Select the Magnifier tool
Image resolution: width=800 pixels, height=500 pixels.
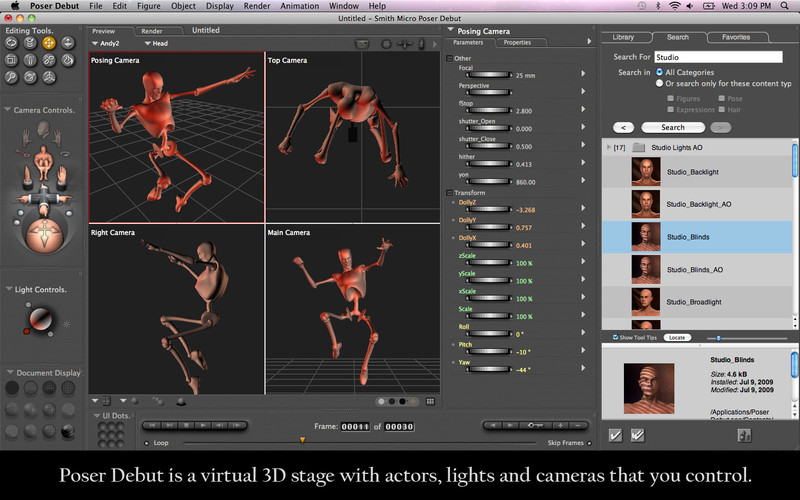pos(11,77)
